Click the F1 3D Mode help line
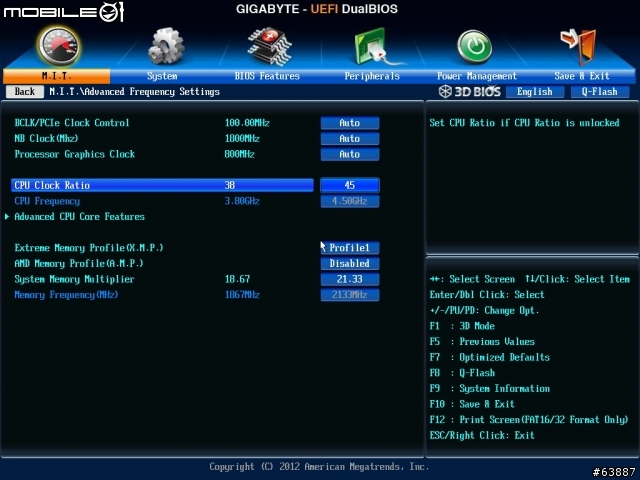 (462, 326)
